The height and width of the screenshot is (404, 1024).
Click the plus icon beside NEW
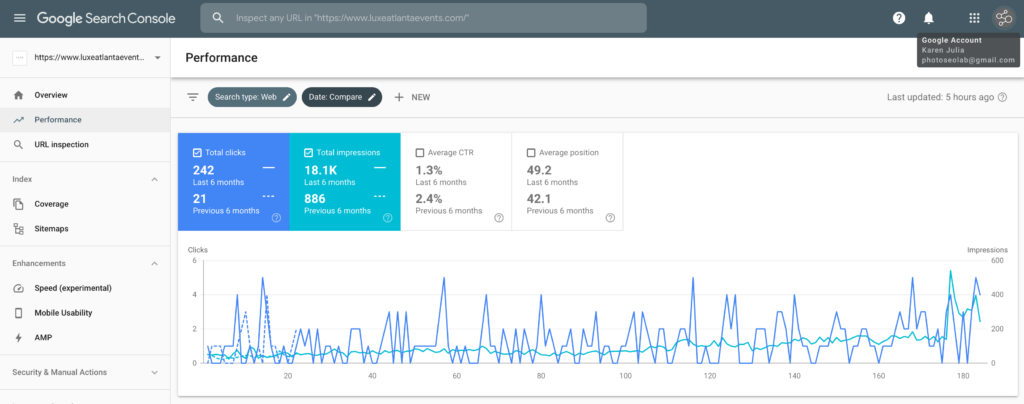[399, 97]
